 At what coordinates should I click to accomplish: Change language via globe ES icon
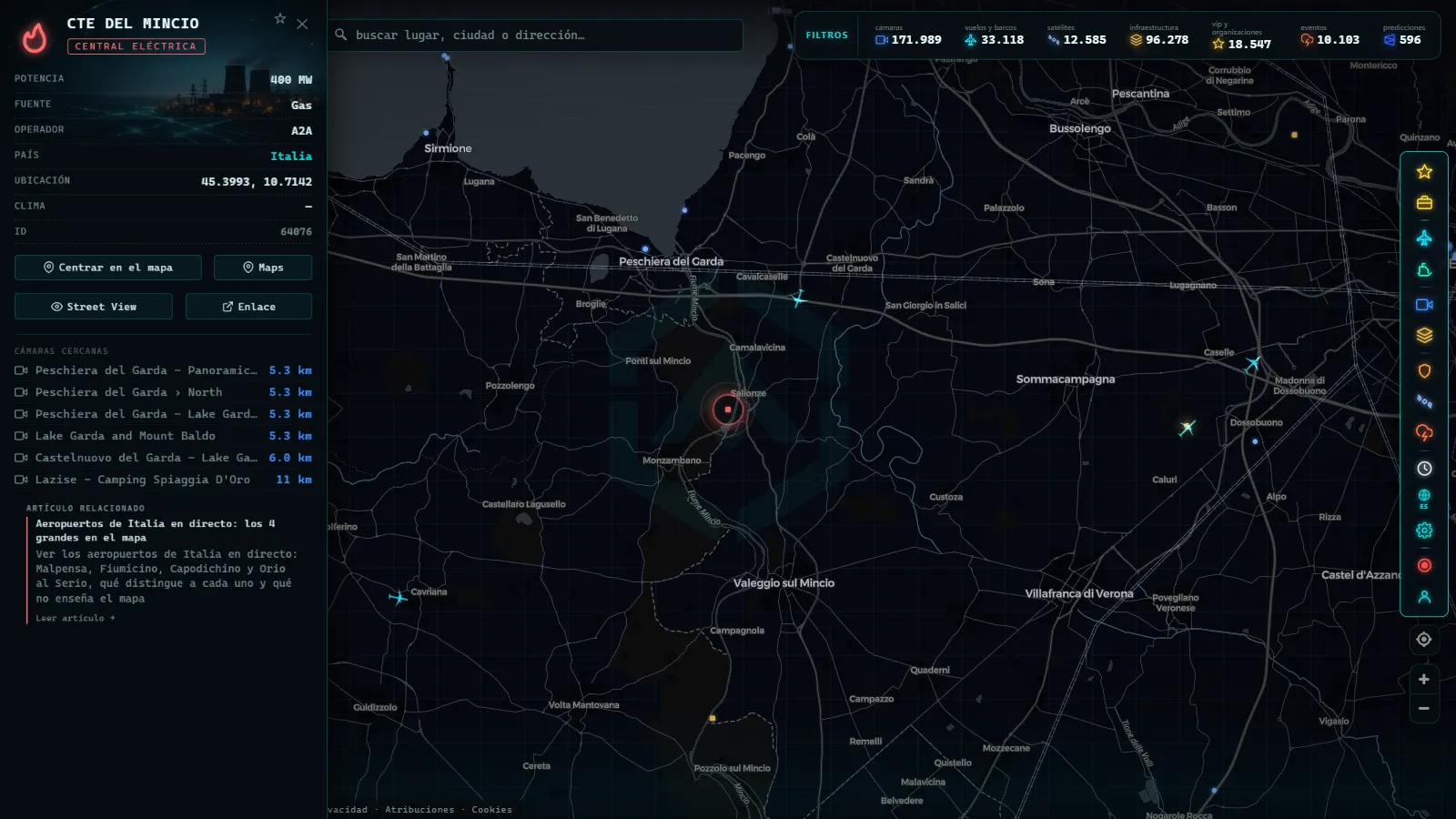[1424, 499]
